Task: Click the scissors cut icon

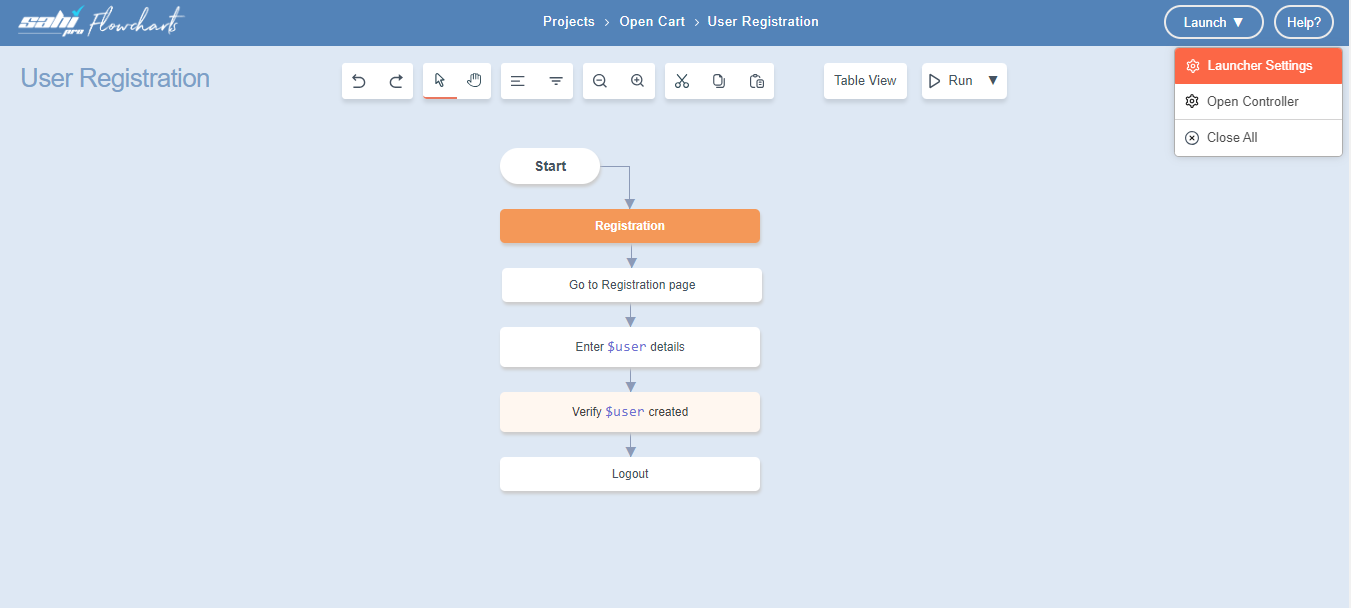Action: click(x=682, y=81)
